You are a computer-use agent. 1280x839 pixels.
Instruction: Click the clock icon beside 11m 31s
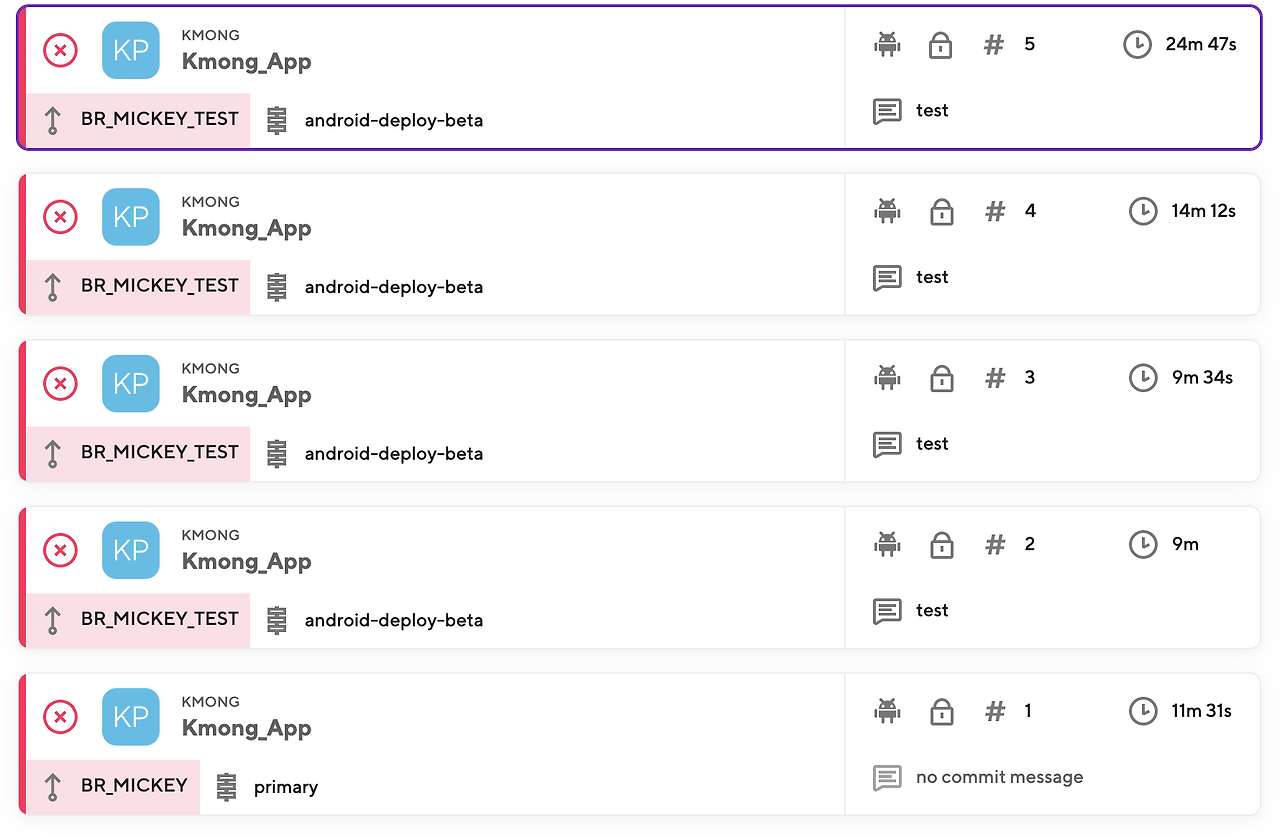(x=1143, y=711)
